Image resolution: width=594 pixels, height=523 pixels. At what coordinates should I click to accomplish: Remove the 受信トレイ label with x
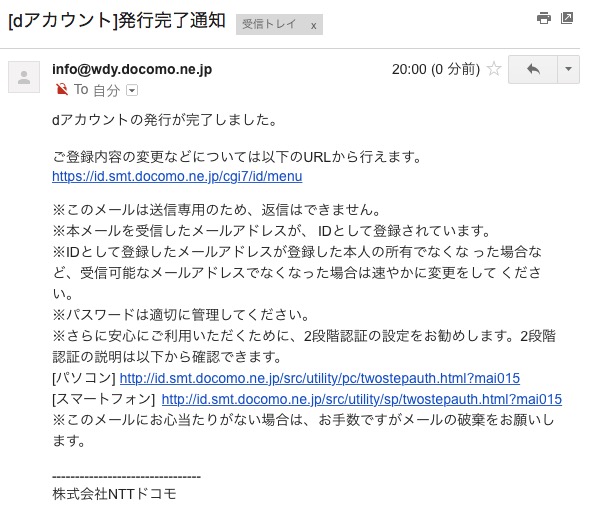(313, 26)
